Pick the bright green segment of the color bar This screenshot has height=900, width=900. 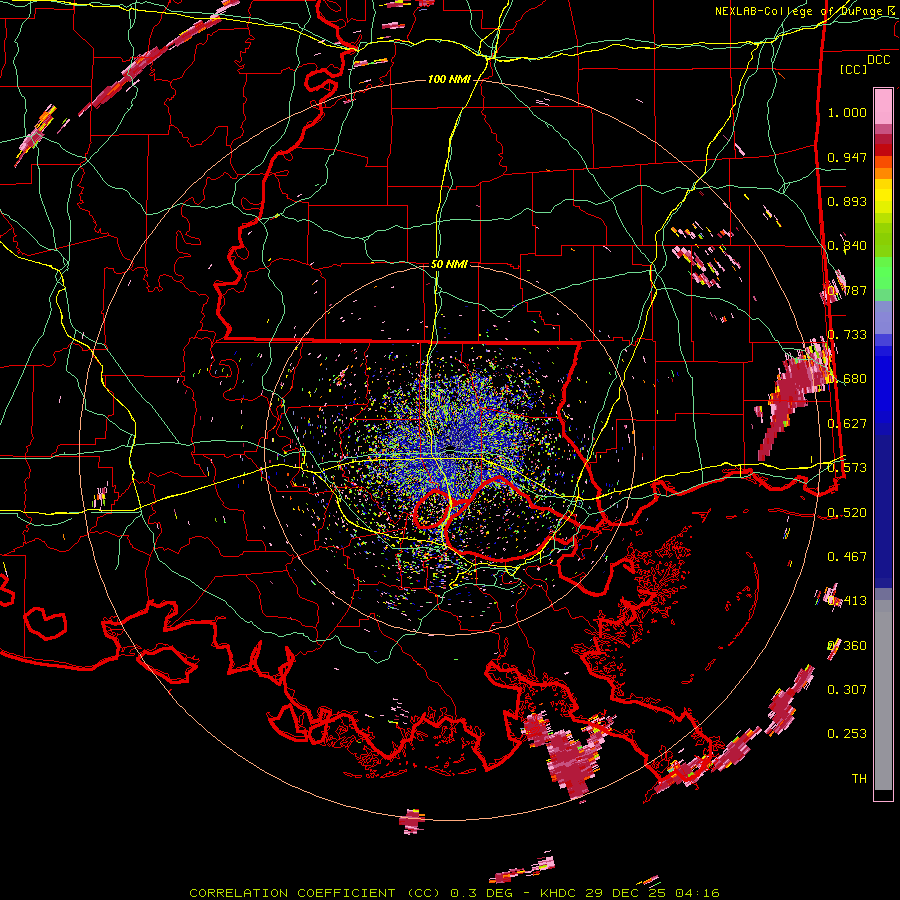(883, 272)
